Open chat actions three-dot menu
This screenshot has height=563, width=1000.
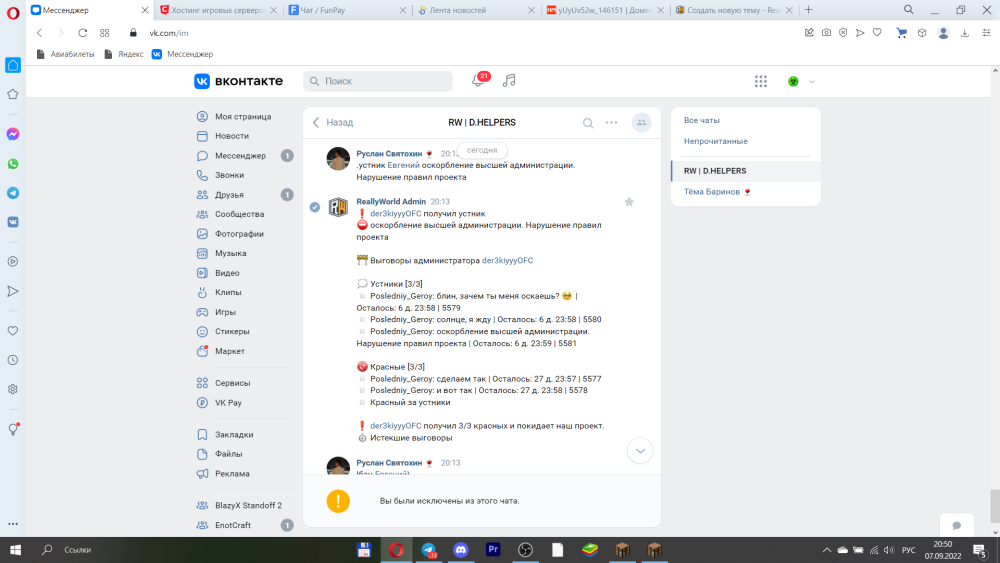pyautogui.click(x=611, y=122)
